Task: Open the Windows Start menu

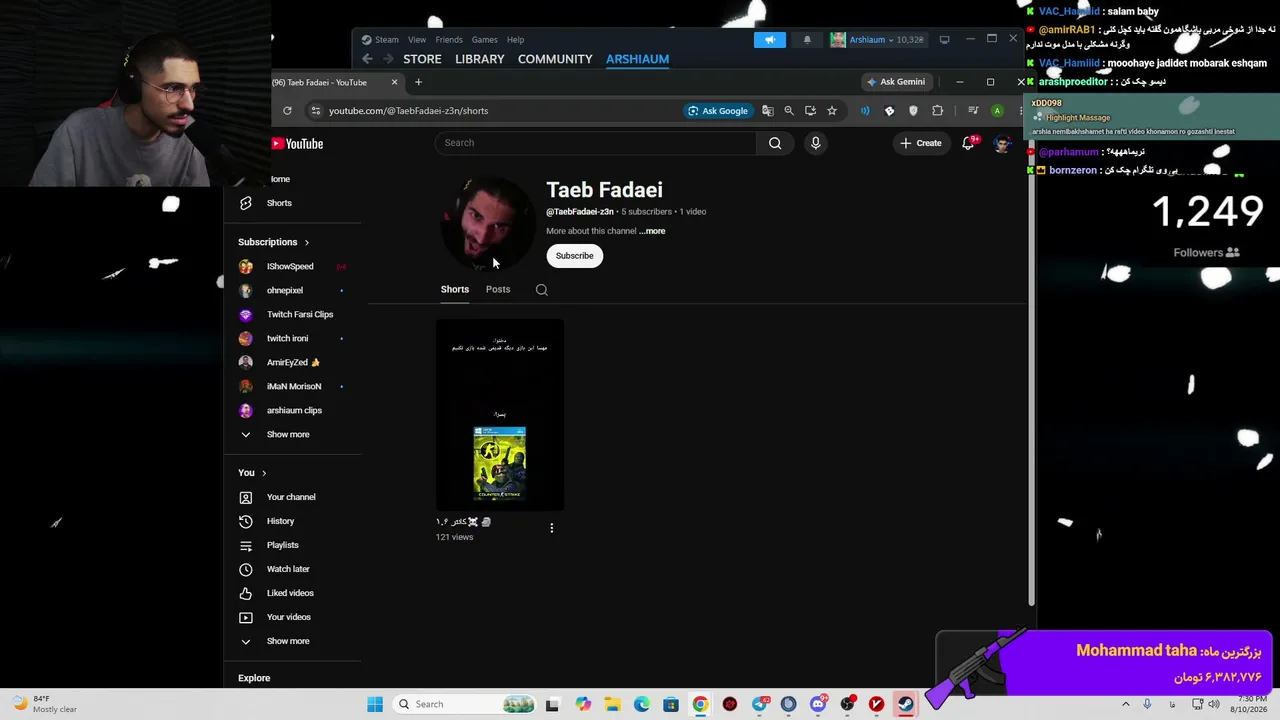Action: pyautogui.click(x=375, y=704)
